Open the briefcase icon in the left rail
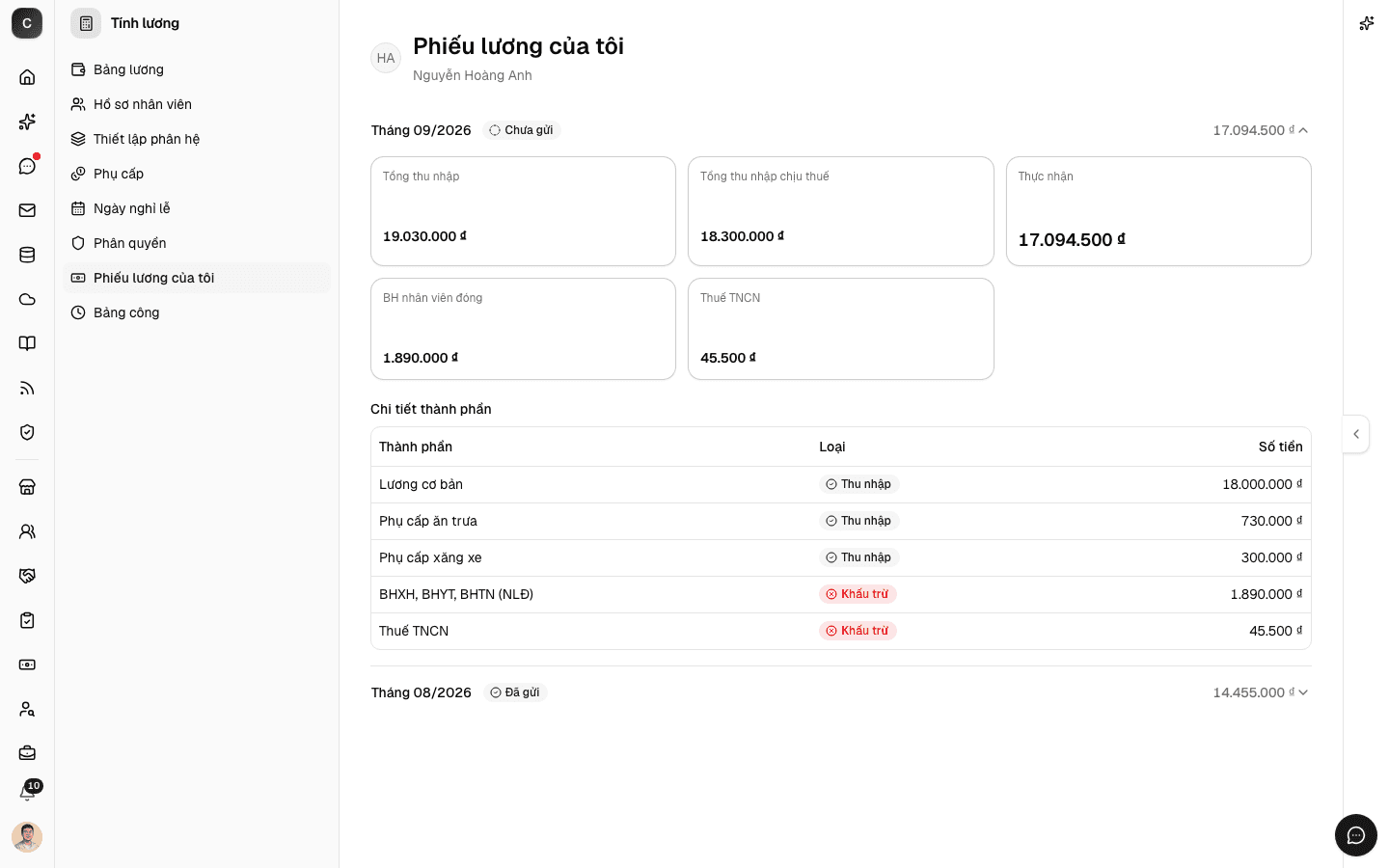Image resolution: width=1389 pixels, height=868 pixels. tap(27, 753)
